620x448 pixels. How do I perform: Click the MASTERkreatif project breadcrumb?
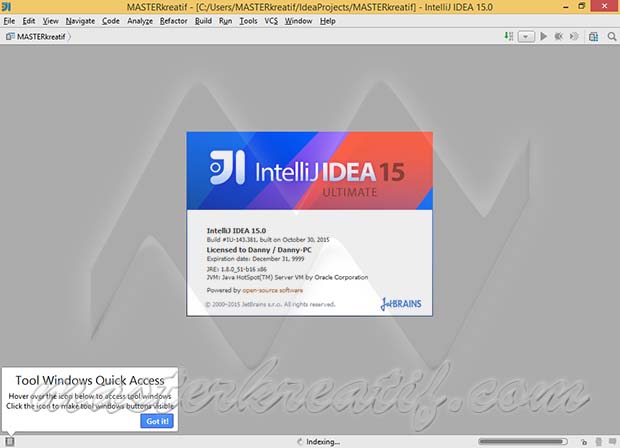[36, 37]
